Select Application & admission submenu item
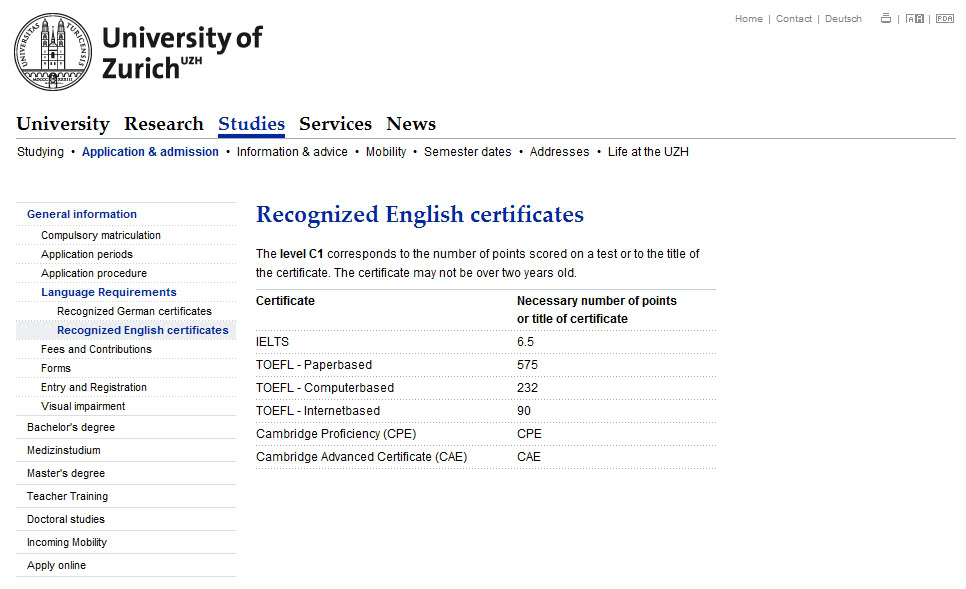Viewport: 966px width, 589px height. (150, 152)
